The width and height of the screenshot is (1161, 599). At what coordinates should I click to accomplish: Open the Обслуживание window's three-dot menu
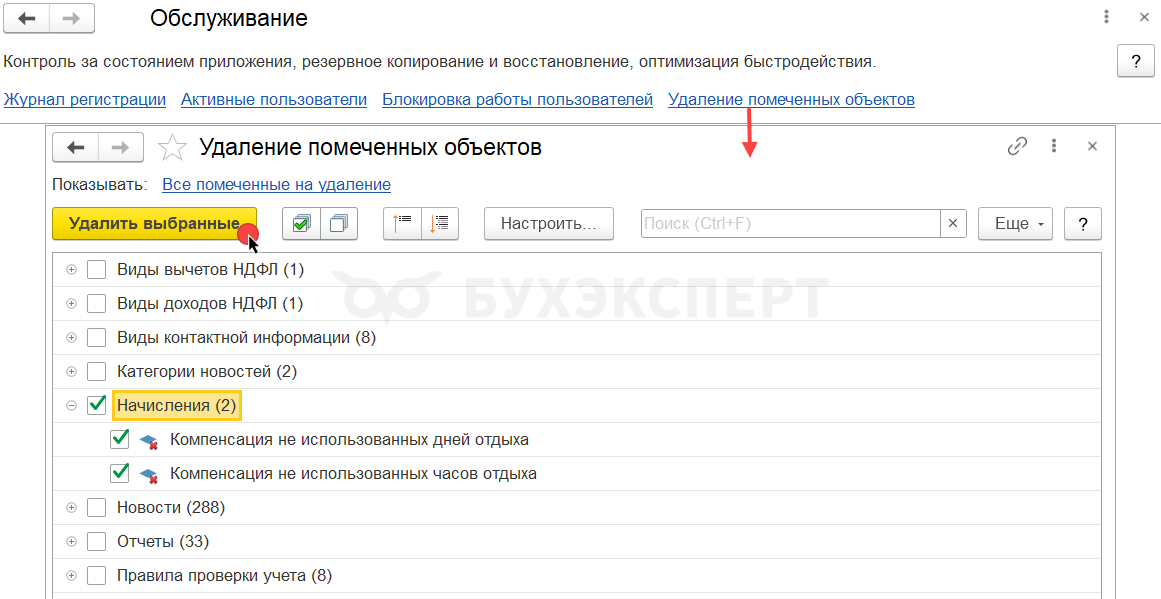1106,17
